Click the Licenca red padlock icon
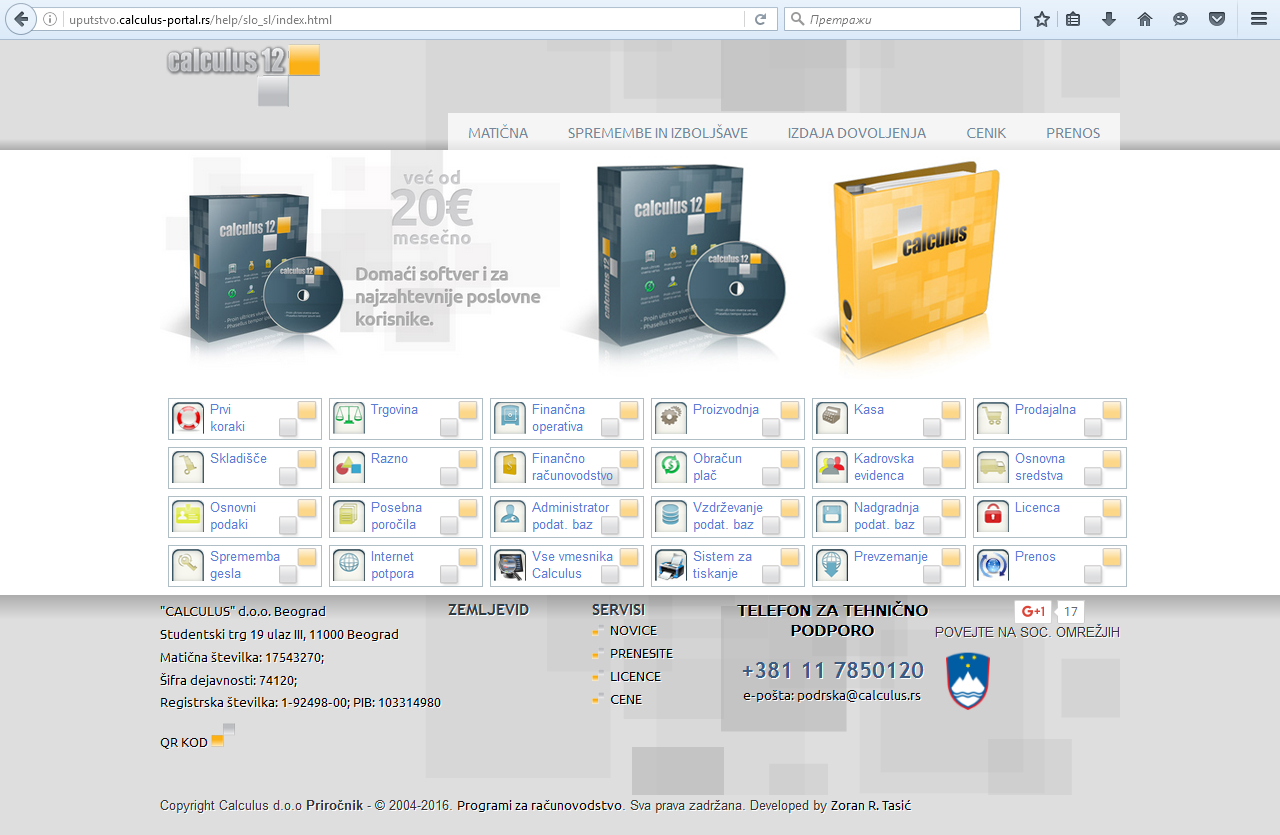The image size is (1280, 835). (993, 516)
